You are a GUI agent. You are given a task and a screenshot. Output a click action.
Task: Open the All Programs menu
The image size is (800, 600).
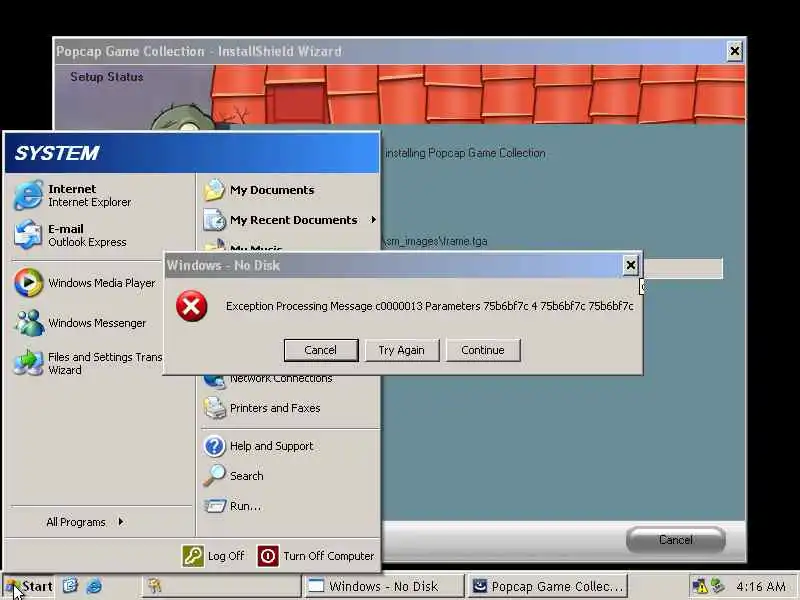[85, 522]
